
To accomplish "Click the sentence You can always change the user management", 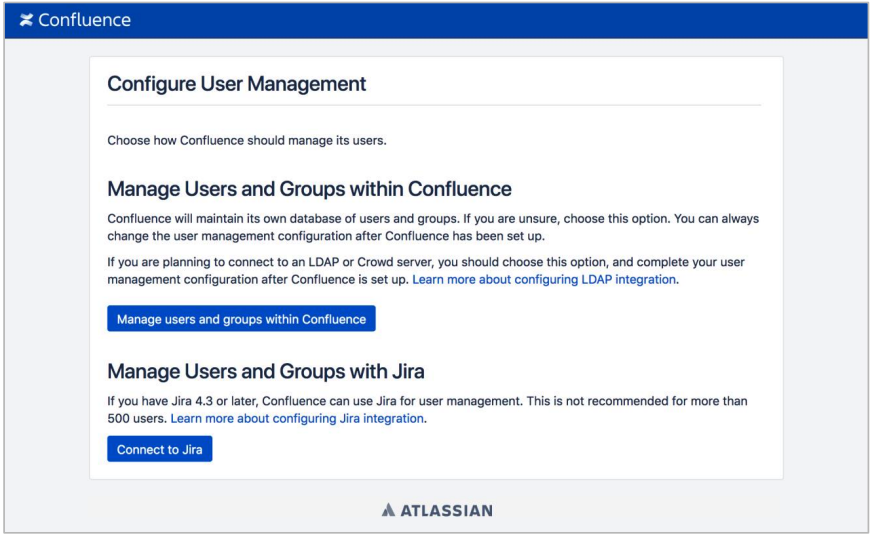I will pos(433,228).
